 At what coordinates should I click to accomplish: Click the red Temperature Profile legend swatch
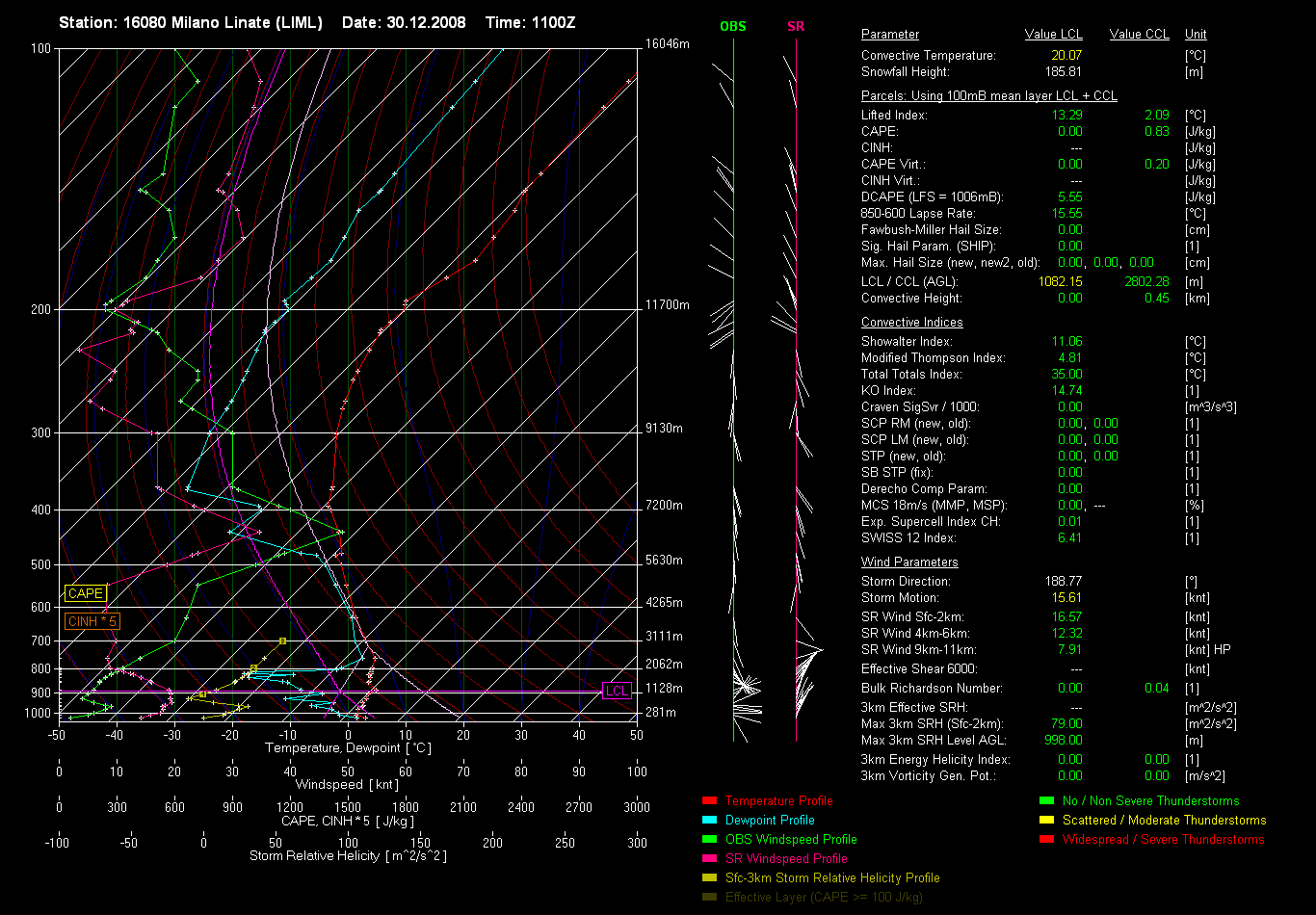coord(709,801)
